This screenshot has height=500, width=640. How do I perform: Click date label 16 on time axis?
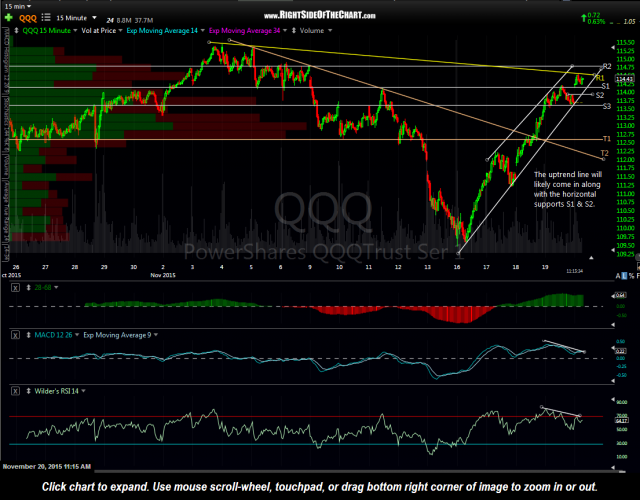point(457,267)
